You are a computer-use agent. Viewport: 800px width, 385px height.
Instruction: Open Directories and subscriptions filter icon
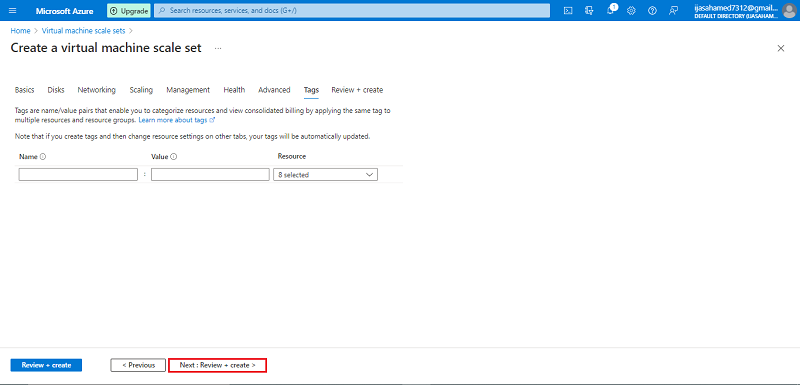tap(589, 11)
